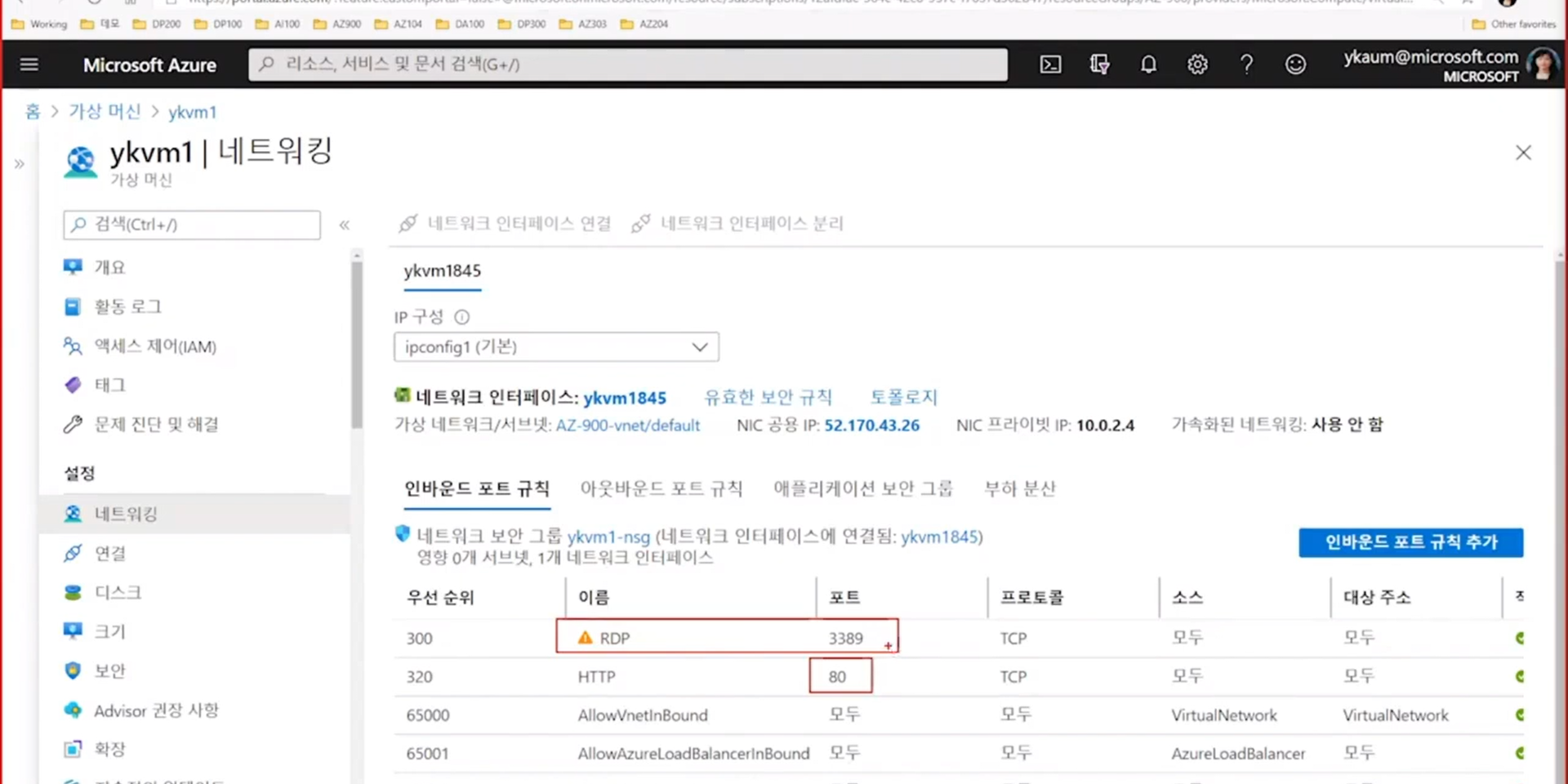The width and height of the screenshot is (1568, 784).
Task: Open the help question mark
Action: pos(1246,64)
